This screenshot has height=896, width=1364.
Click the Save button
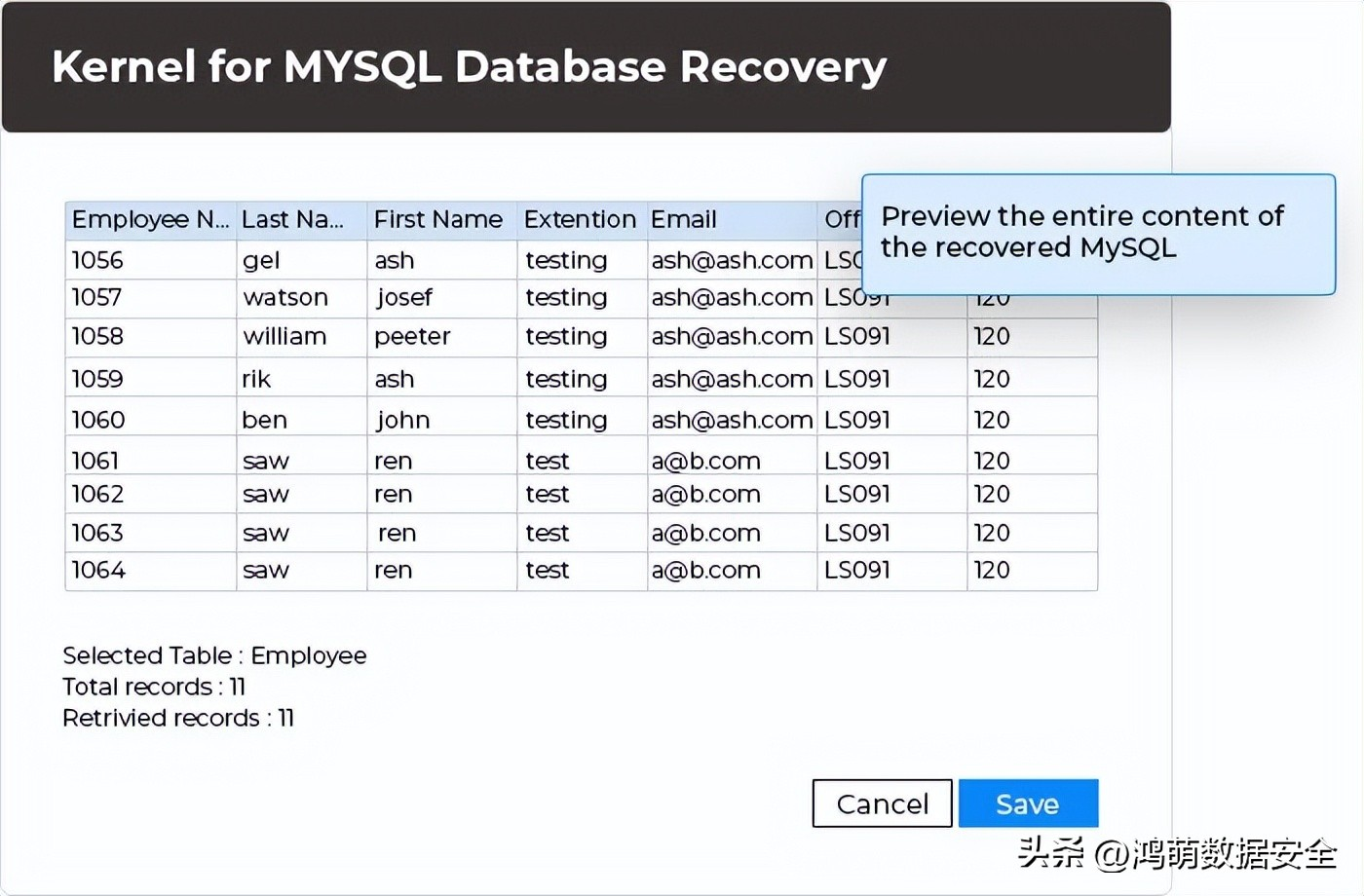[1028, 803]
